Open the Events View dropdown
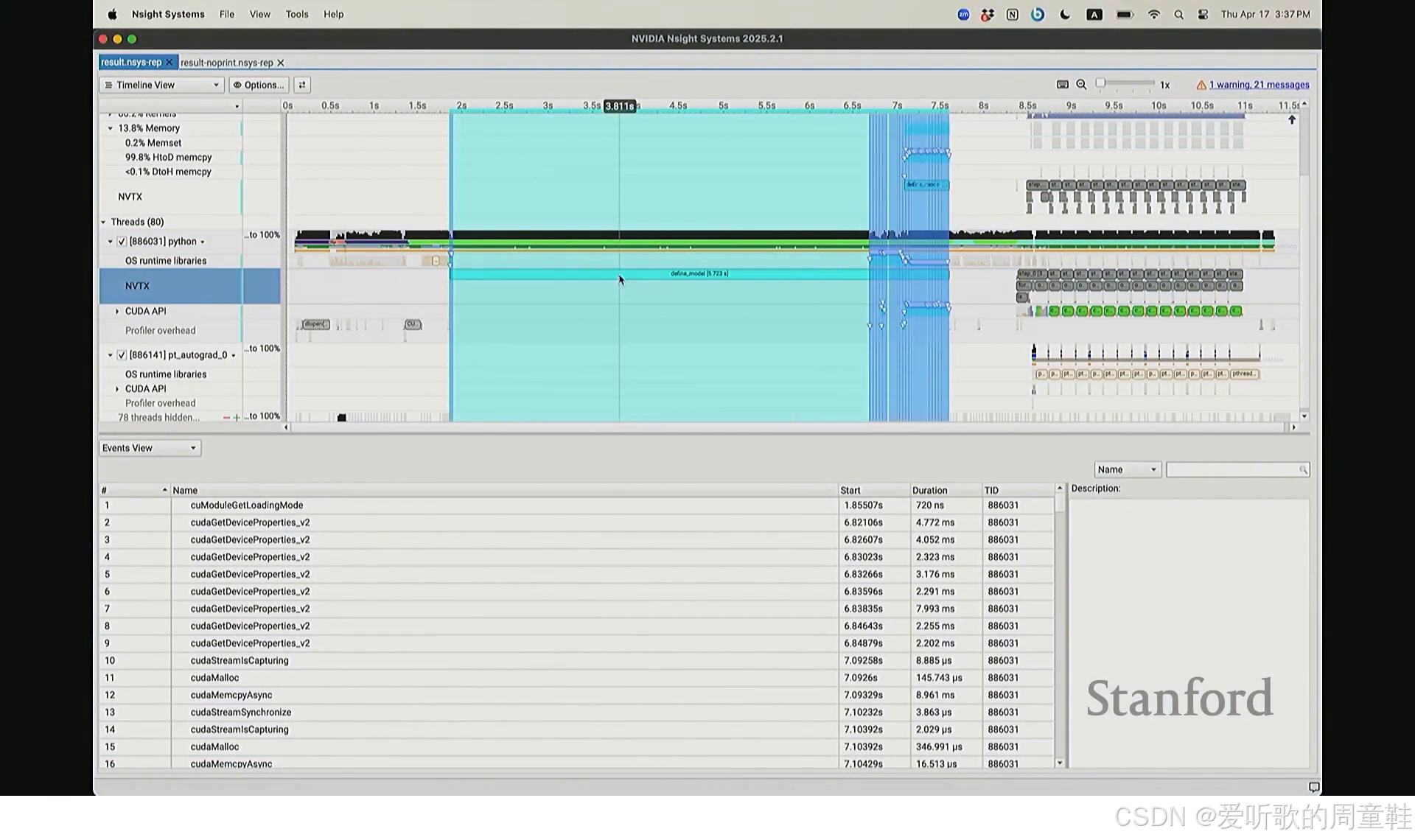Screen dimensions: 1415x840 (150, 448)
